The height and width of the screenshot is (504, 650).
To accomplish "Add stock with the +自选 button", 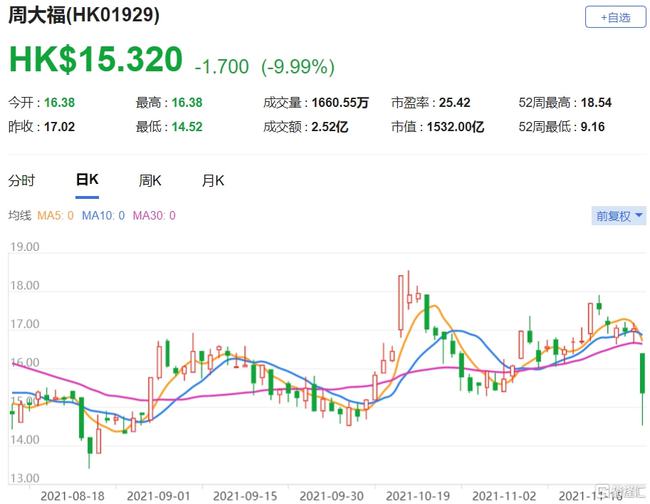I will [x=615, y=17].
